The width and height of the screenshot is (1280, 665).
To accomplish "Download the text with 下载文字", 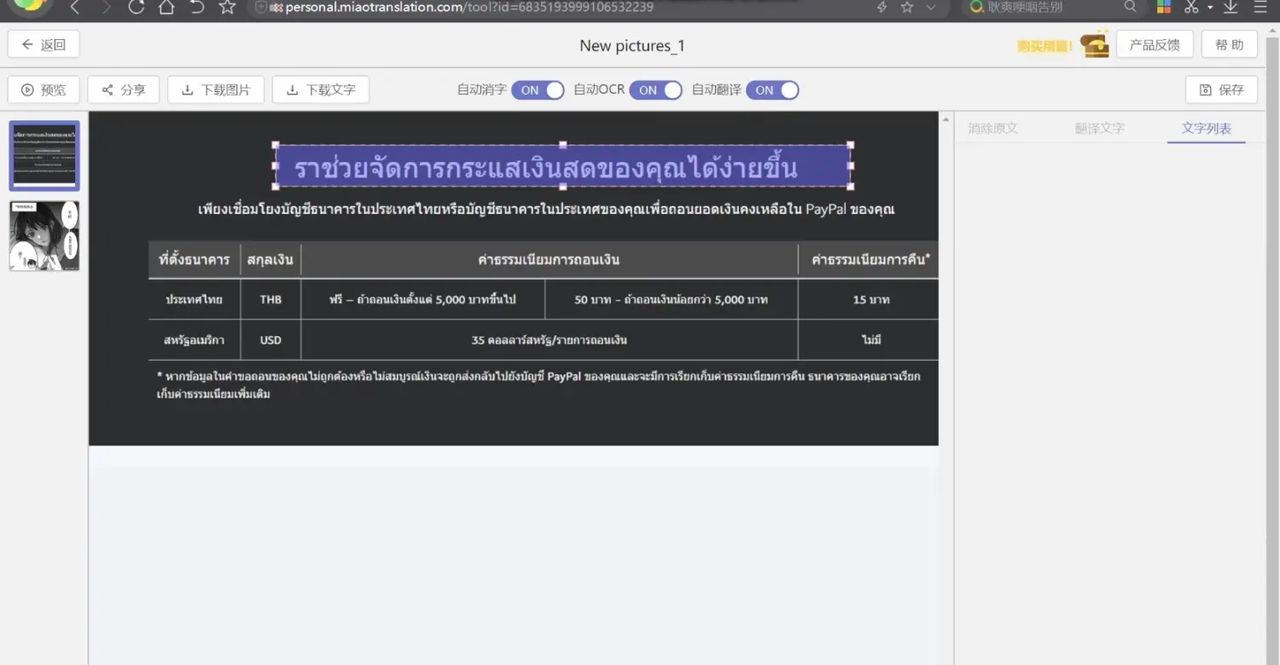I will pos(321,90).
